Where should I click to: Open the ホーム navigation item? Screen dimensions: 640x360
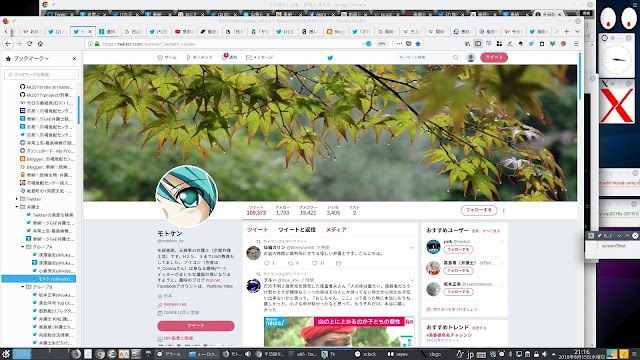pyautogui.click(x=167, y=58)
